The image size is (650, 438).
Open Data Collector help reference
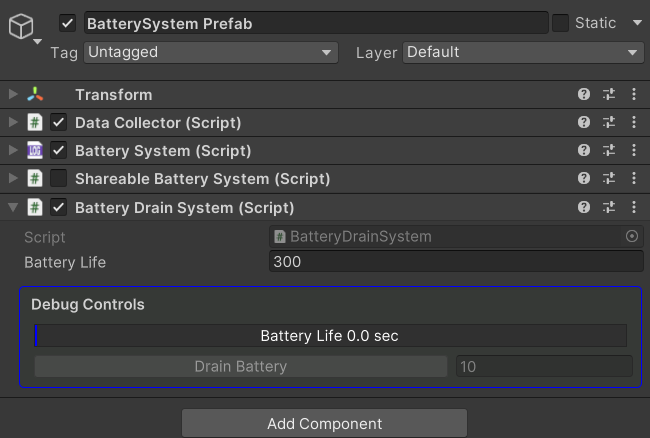[x=584, y=122]
